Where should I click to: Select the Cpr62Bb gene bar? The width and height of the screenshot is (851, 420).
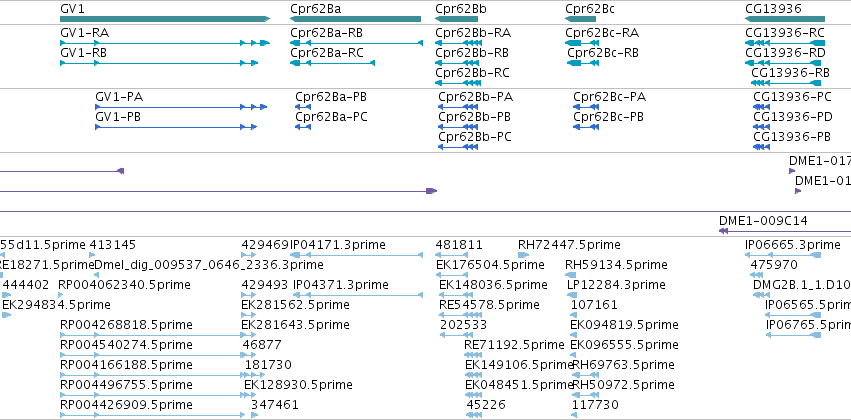click(x=456, y=19)
